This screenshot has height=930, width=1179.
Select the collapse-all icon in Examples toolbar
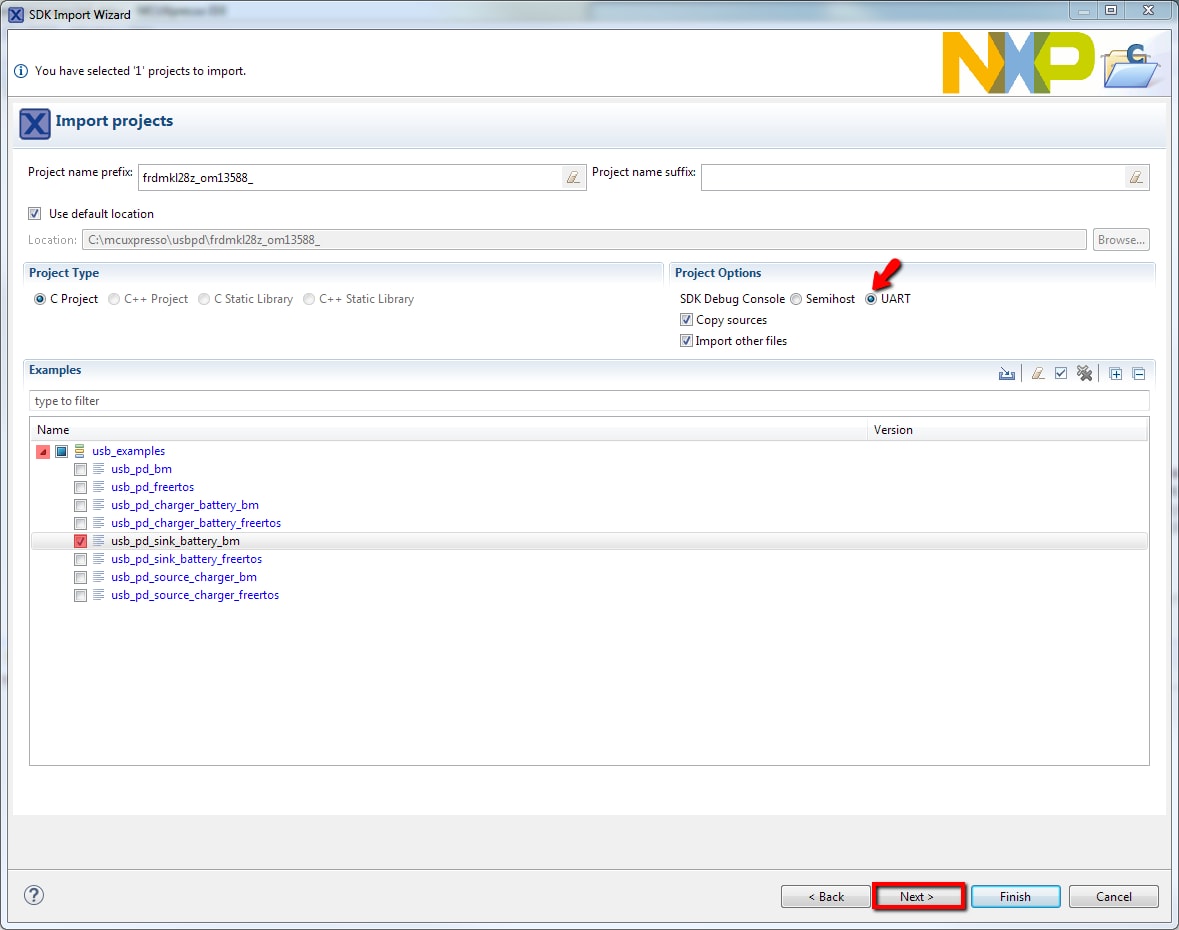(x=1138, y=372)
